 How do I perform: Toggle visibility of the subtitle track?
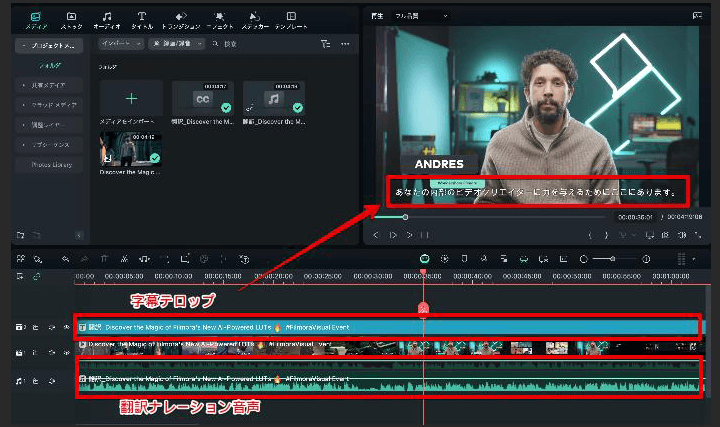(x=67, y=327)
